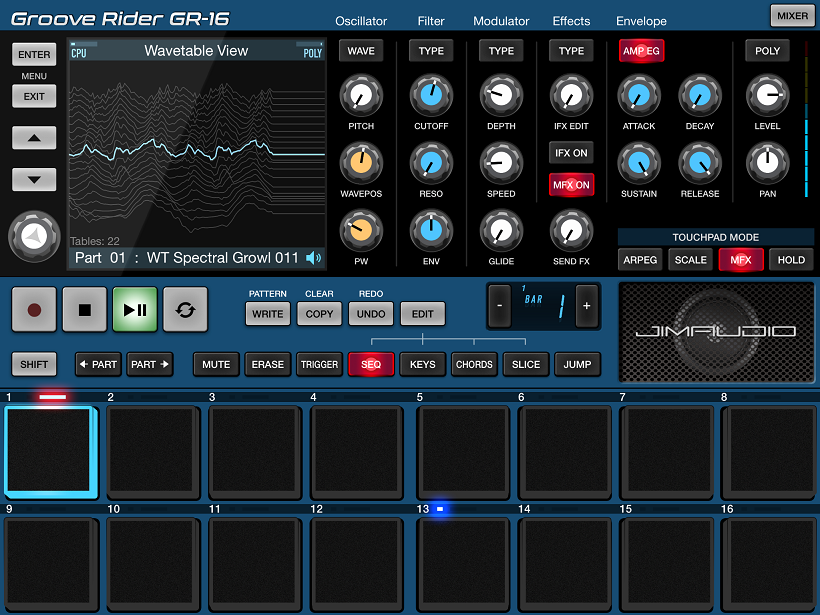Click the RELEASE knob
820x615 pixels.
pyautogui.click(x=700, y=163)
